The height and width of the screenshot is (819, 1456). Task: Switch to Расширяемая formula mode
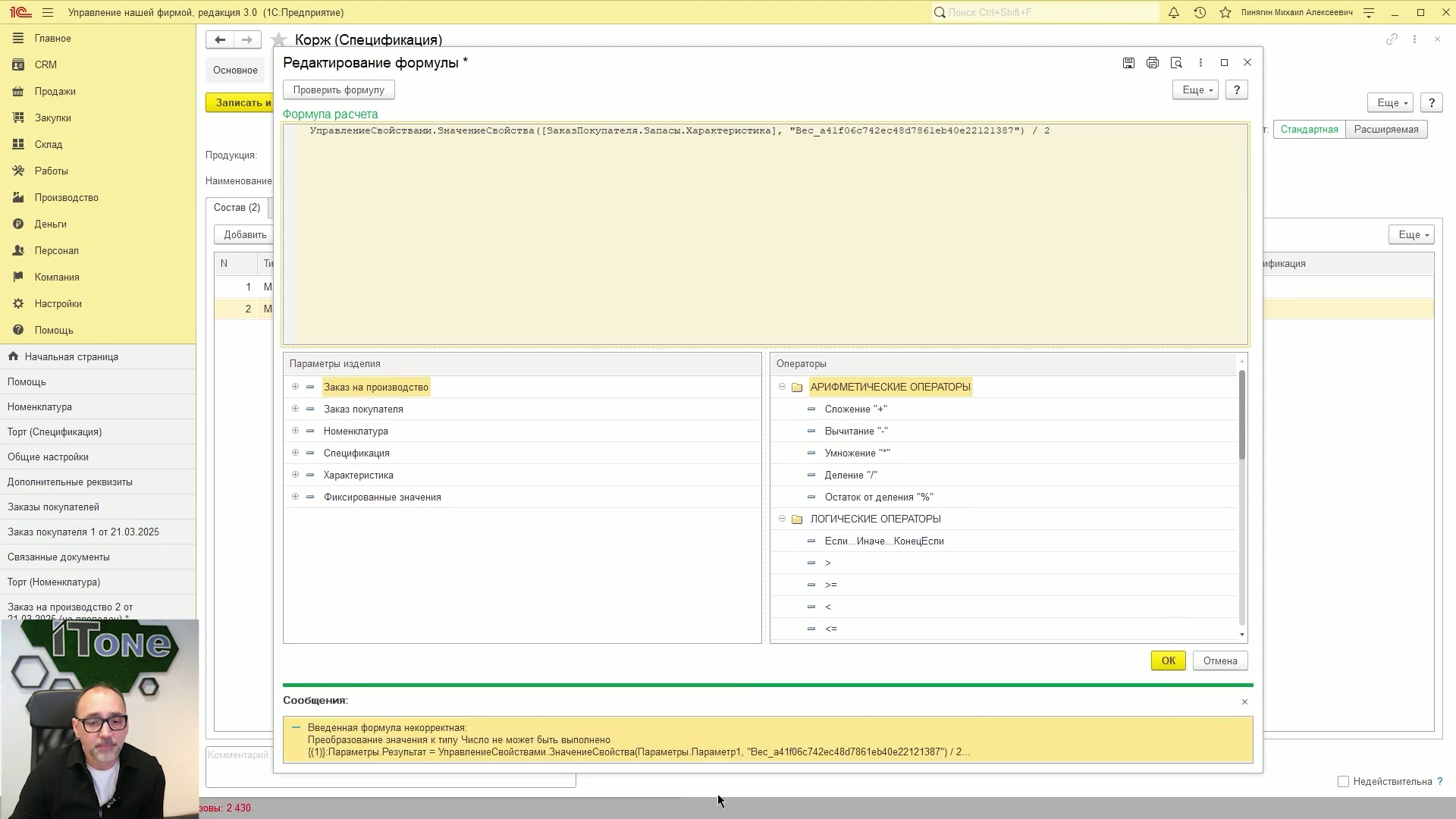1386,130
